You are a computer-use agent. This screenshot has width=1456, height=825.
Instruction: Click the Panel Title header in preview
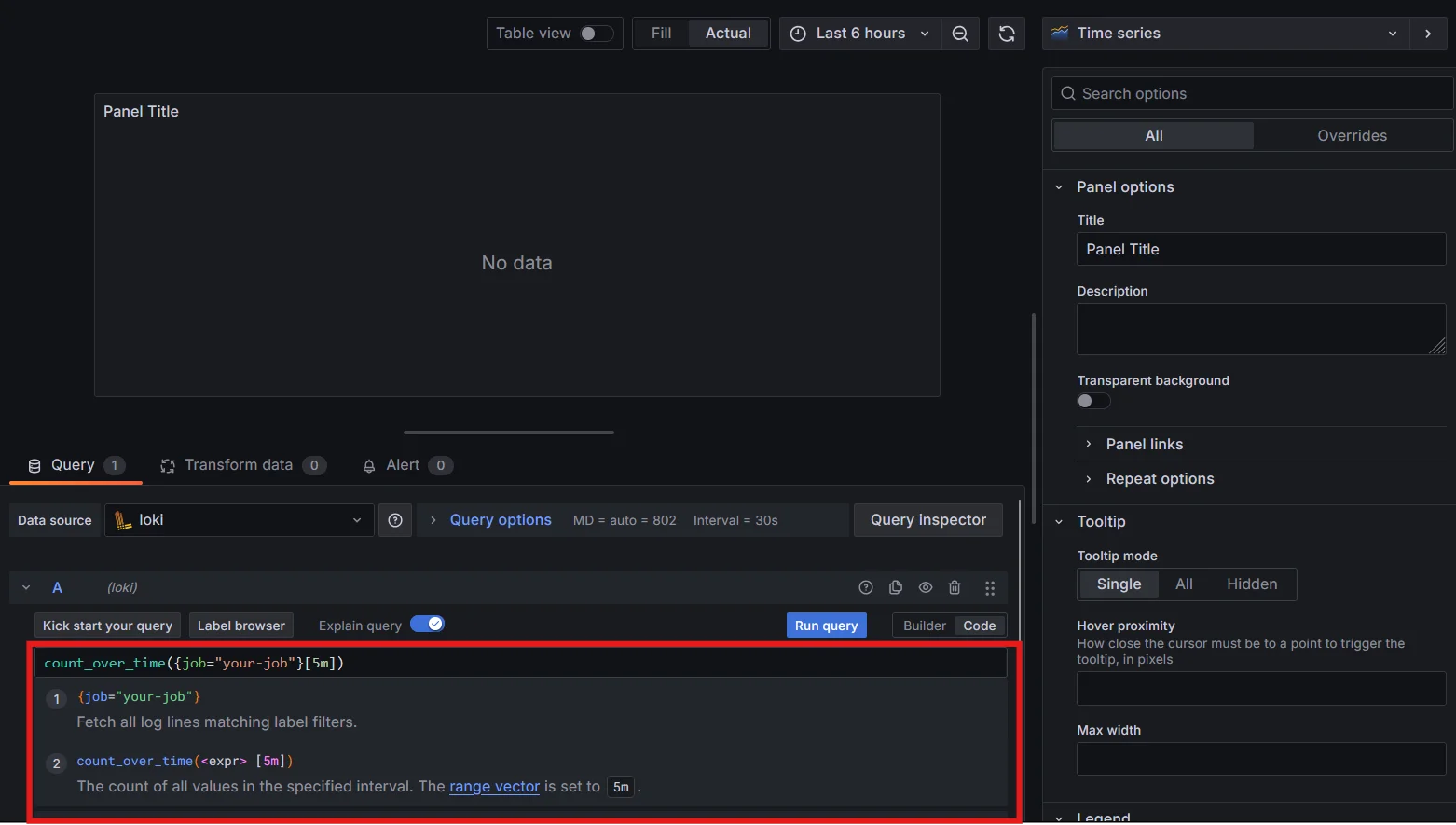click(141, 111)
